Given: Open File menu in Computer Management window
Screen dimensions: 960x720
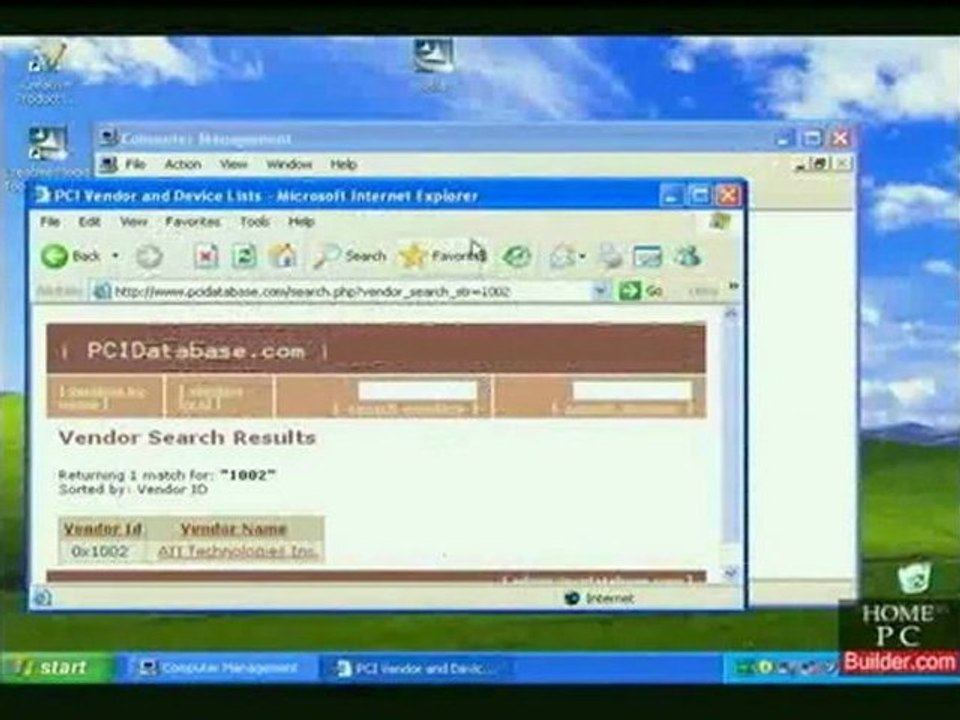Looking at the screenshot, I should click(x=135, y=164).
